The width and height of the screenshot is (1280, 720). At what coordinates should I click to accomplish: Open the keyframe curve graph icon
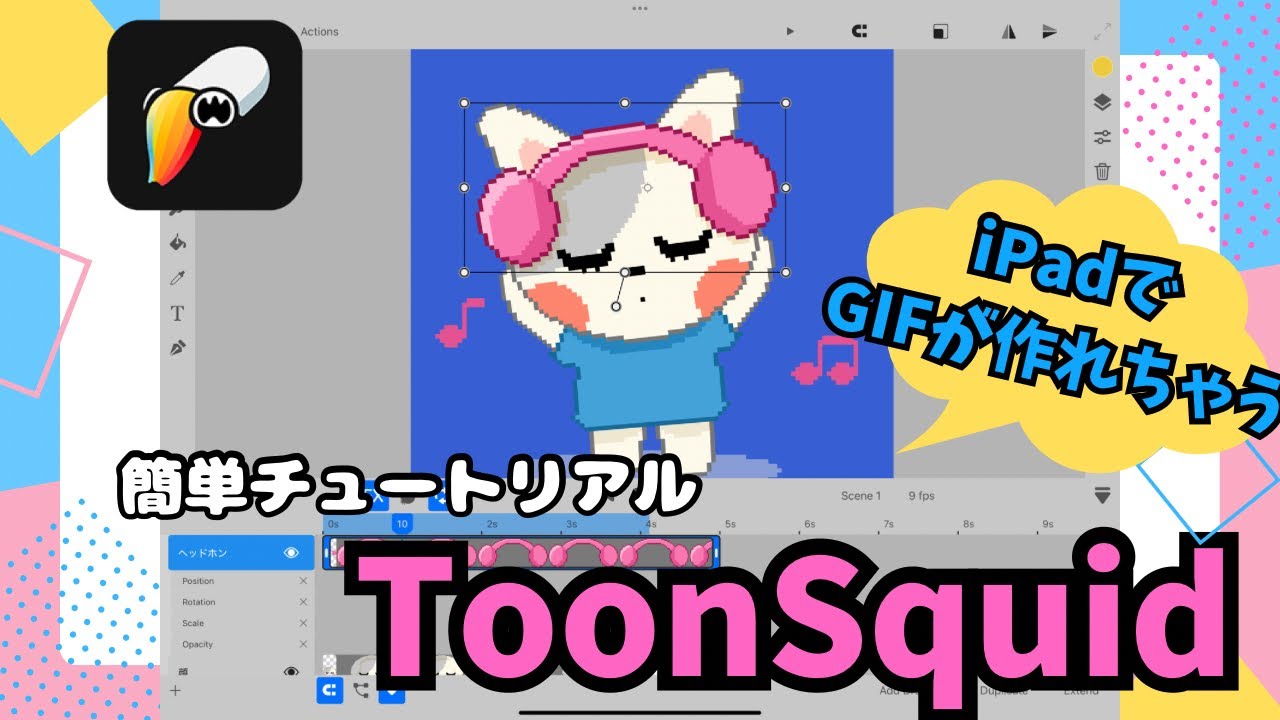(x=361, y=689)
